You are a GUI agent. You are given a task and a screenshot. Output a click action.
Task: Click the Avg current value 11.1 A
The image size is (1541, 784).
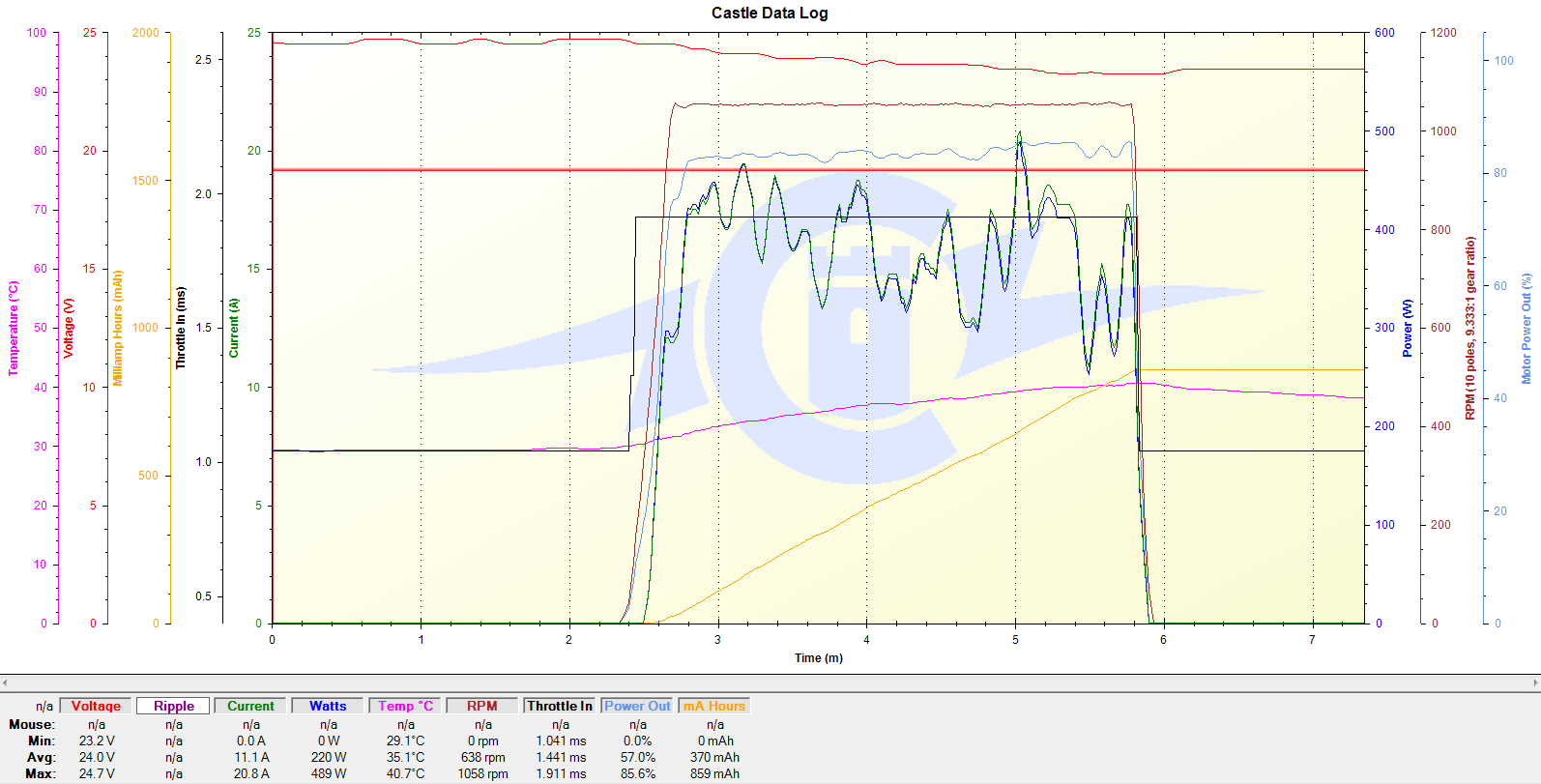(x=251, y=757)
